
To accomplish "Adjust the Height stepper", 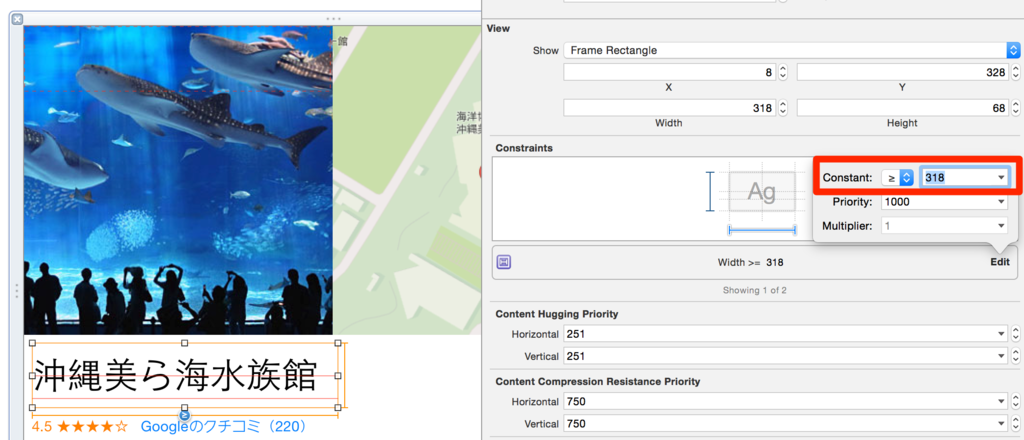I will click(1015, 108).
